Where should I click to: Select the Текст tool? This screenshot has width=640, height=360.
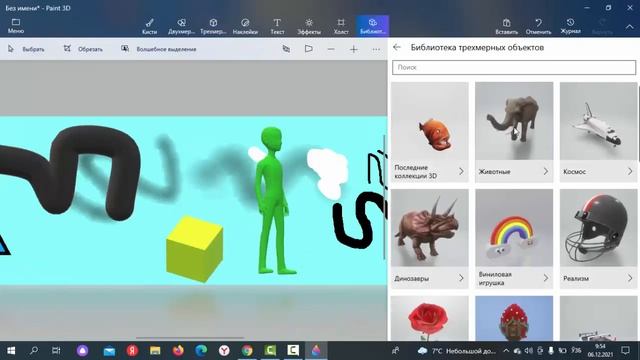point(277,26)
